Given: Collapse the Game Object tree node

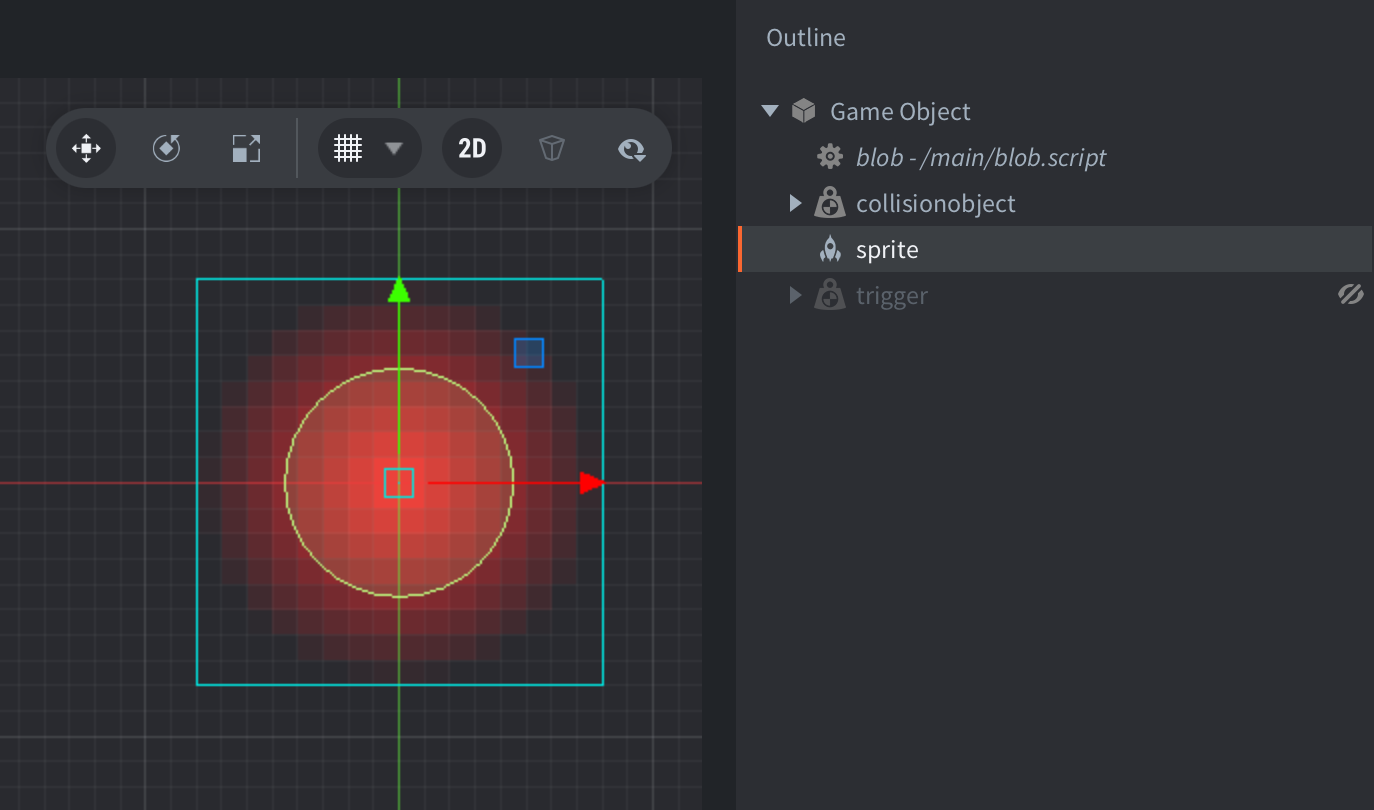Looking at the screenshot, I should [x=769, y=111].
